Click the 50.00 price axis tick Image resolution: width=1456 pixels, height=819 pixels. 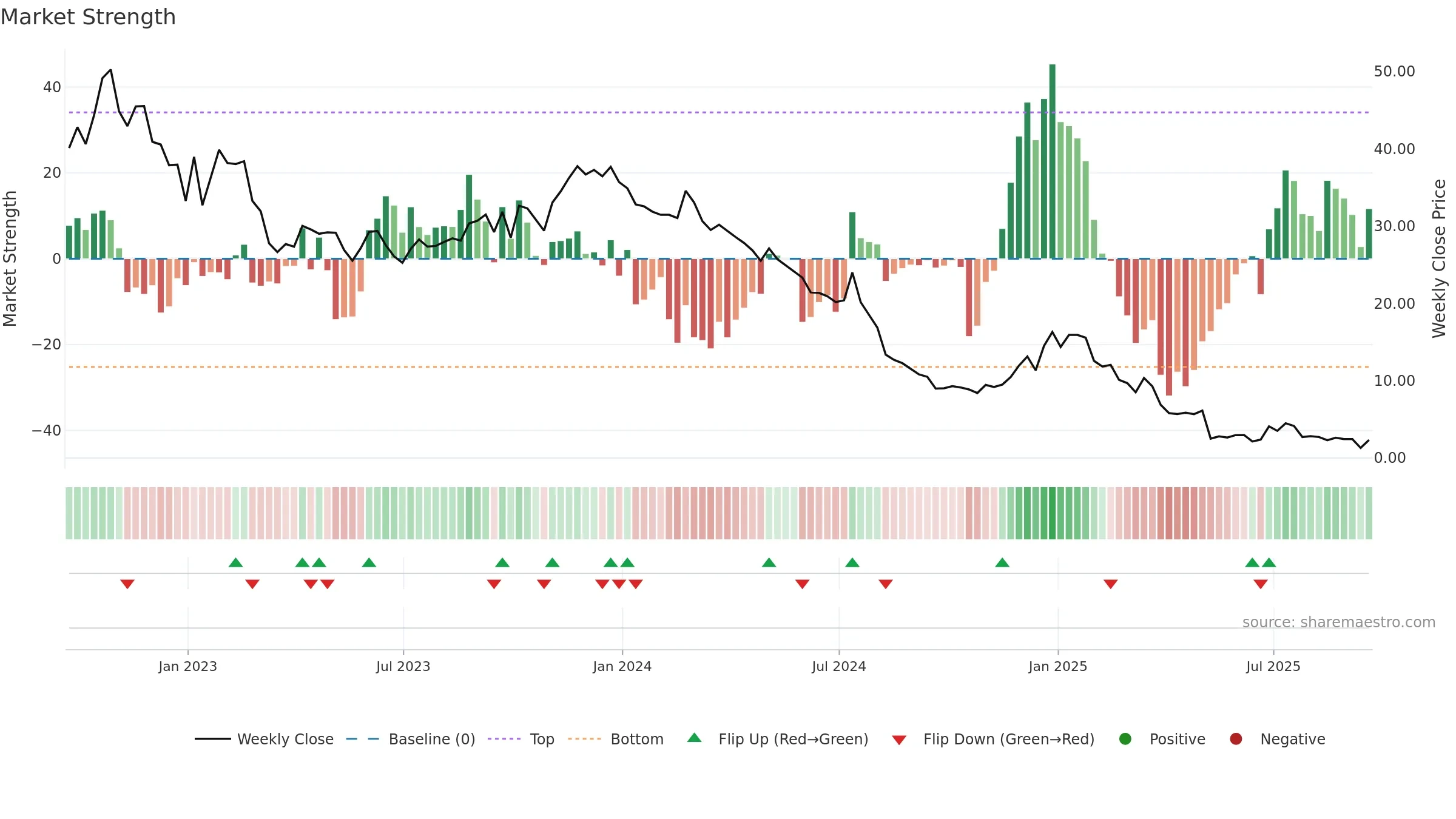click(x=1395, y=72)
